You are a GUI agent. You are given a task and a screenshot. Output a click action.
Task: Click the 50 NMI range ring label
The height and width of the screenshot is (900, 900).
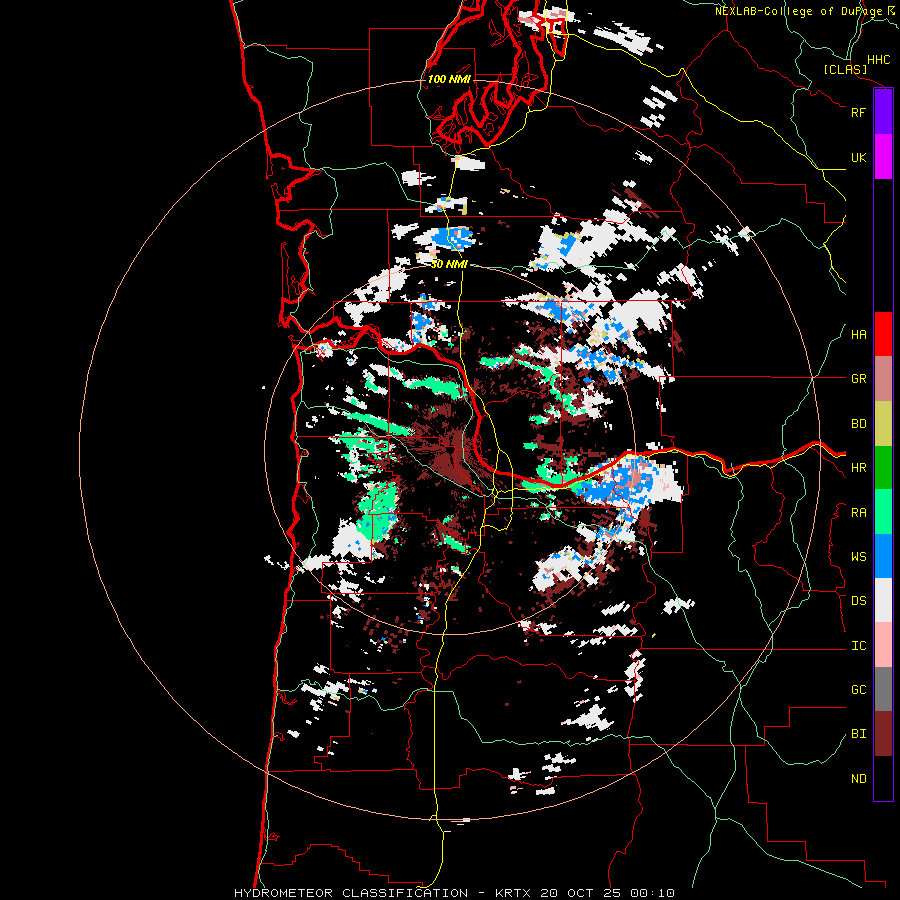pyautogui.click(x=449, y=264)
